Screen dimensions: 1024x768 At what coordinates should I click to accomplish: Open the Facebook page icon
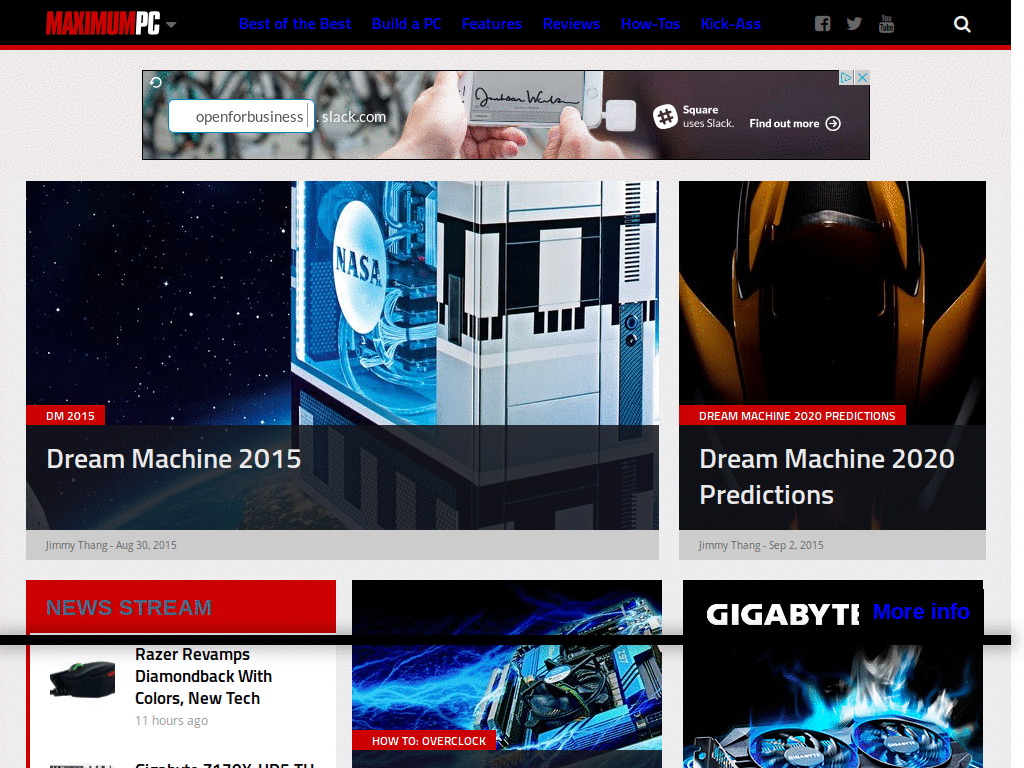tap(822, 24)
